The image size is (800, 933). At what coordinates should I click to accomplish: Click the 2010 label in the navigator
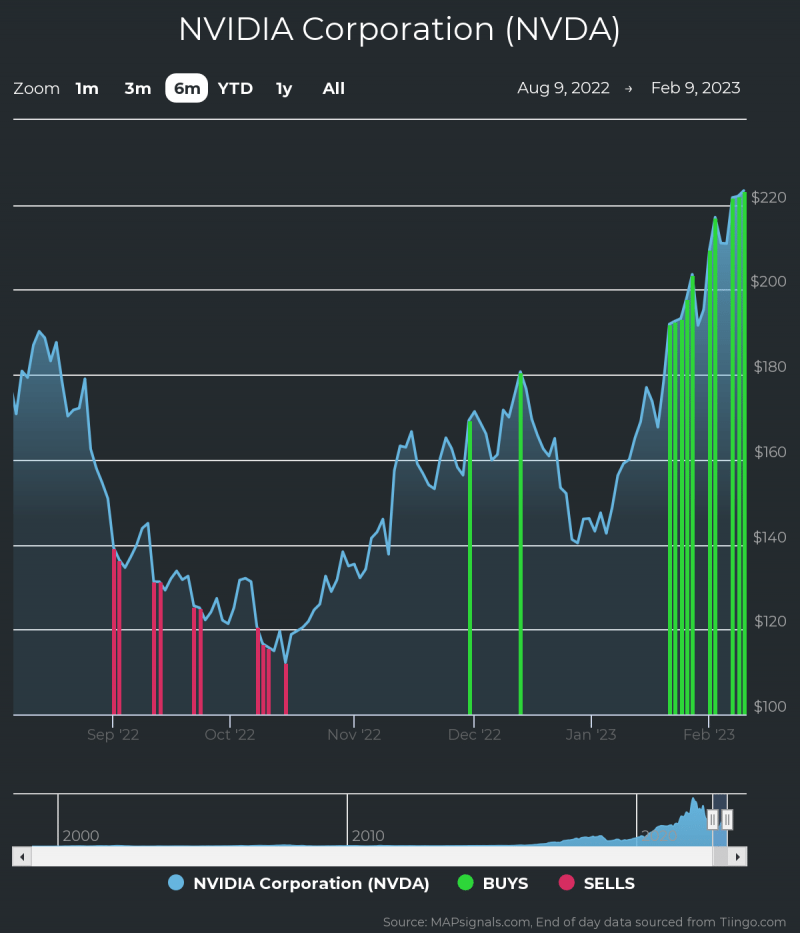pos(368,836)
